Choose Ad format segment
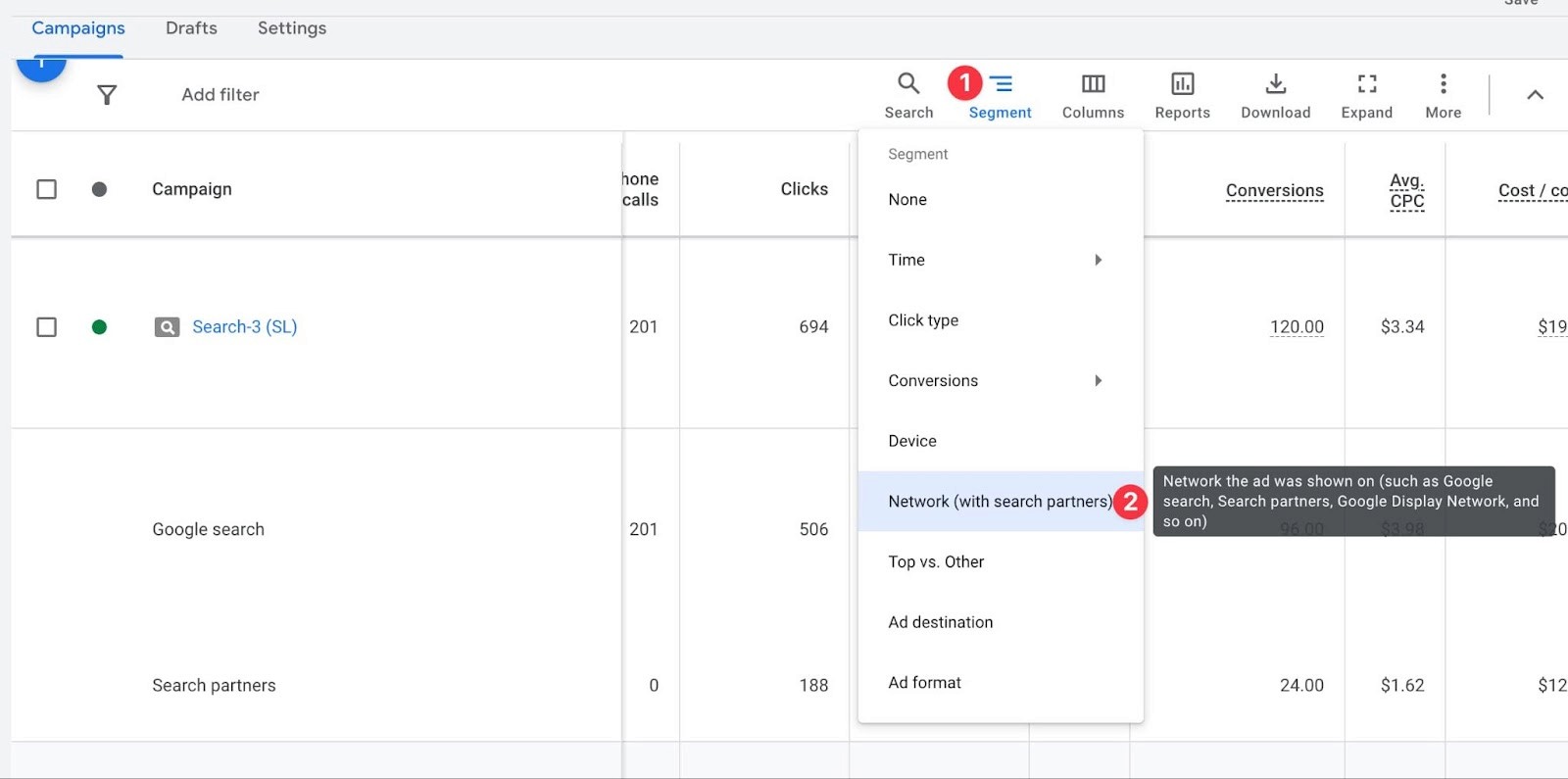This screenshot has width=1568, height=779. click(1001, 683)
